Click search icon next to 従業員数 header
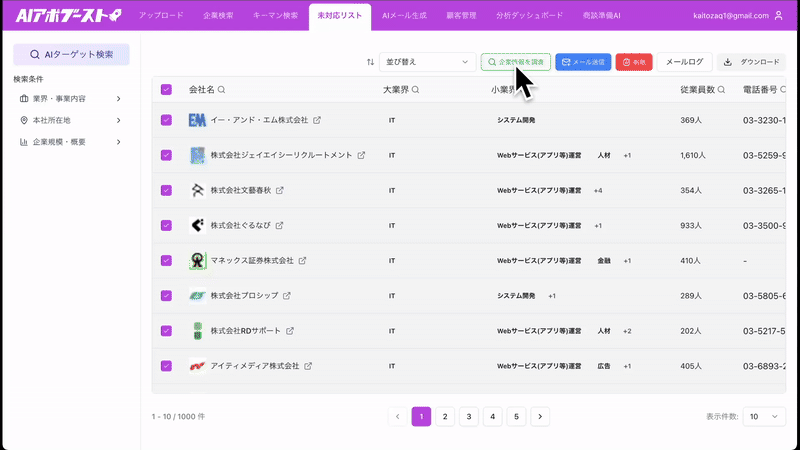The height and width of the screenshot is (450, 800). (x=721, y=90)
